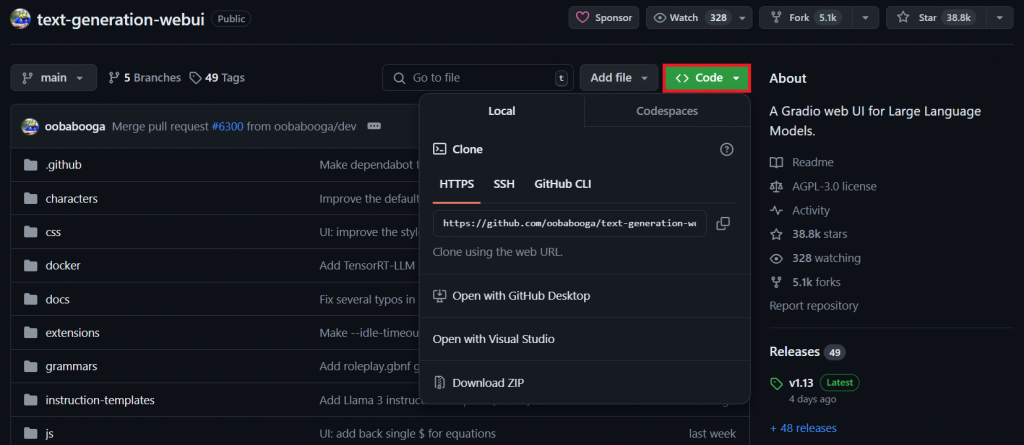The image size is (1024, 445).
Task: Click the GitHub Desktop download icon
Action: click(440, 296)
